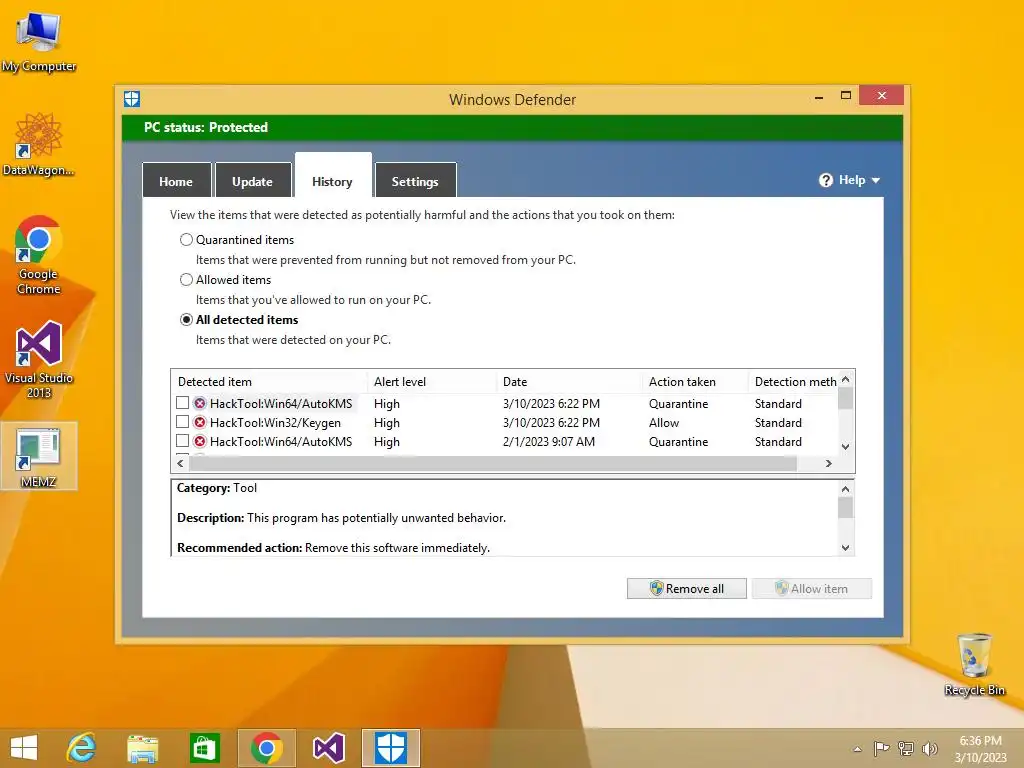This screenshot has height=768, width=1024.
Task: Sort by the Alert level column
Action: click(432, 381)
